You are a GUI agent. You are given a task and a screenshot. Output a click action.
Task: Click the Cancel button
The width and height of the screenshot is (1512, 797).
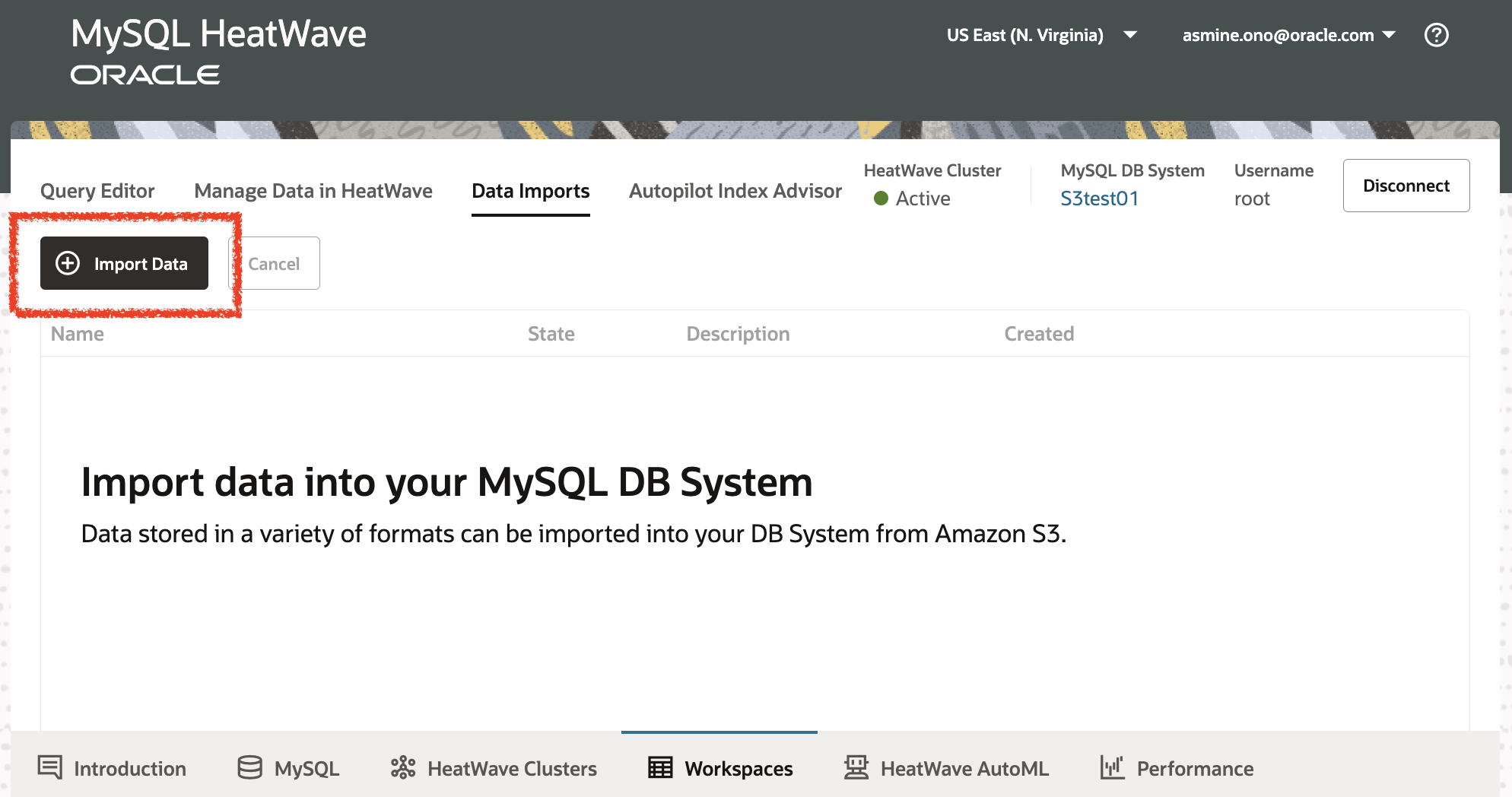[275, 263]
